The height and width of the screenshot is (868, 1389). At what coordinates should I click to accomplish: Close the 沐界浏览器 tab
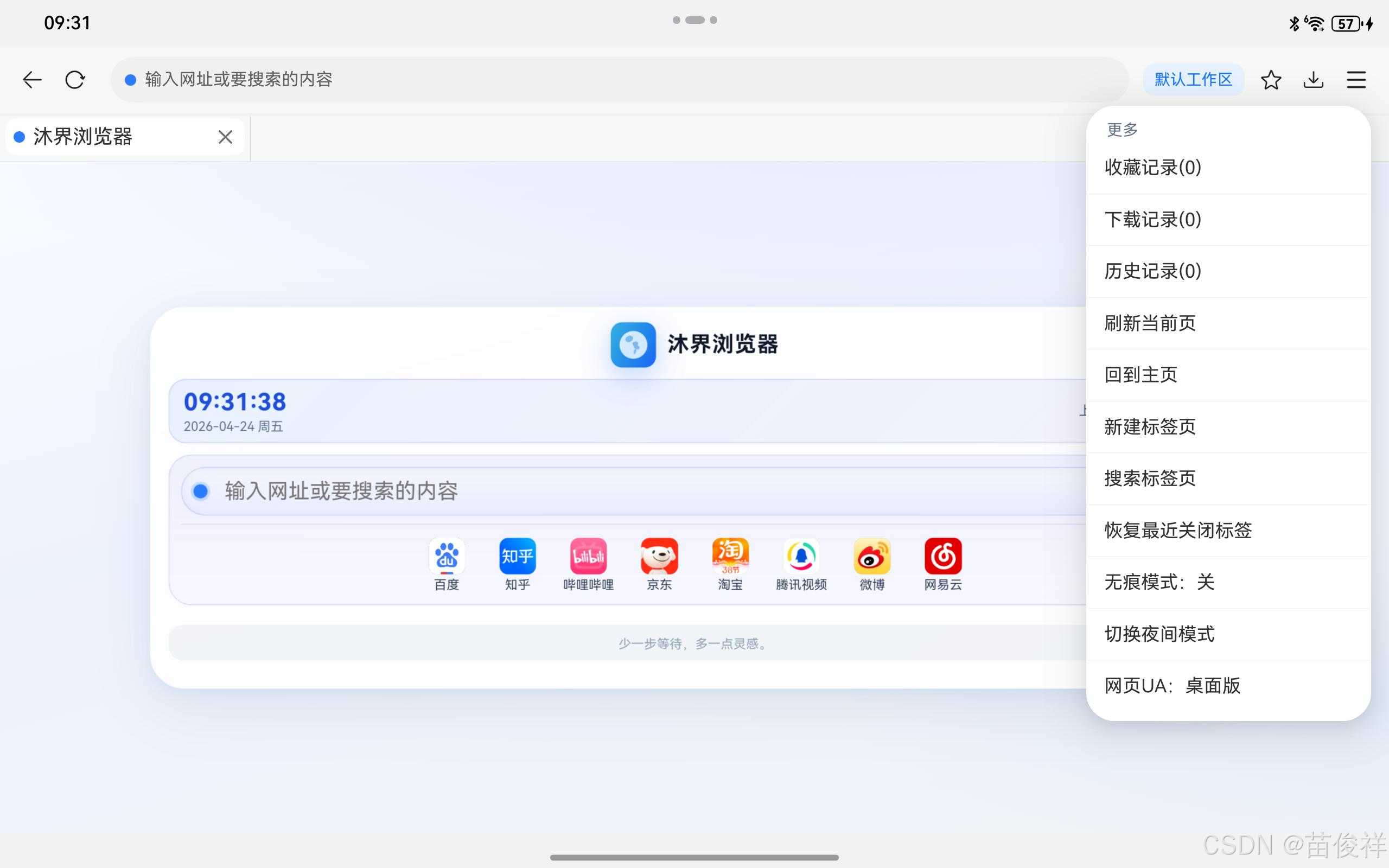click(225, 137)
